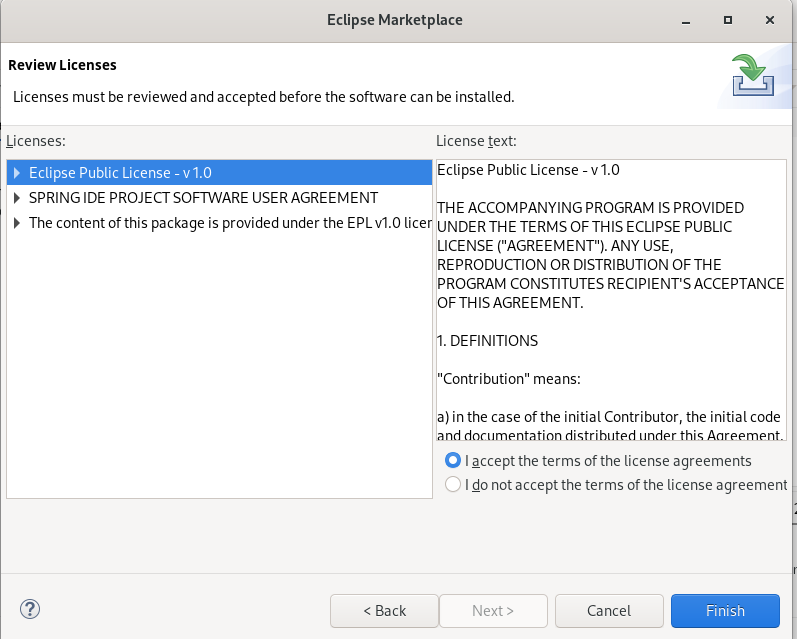The width and height of the screenshot is (797, 639).
Task: Go back with the Back button
Action: click(384, 611)
